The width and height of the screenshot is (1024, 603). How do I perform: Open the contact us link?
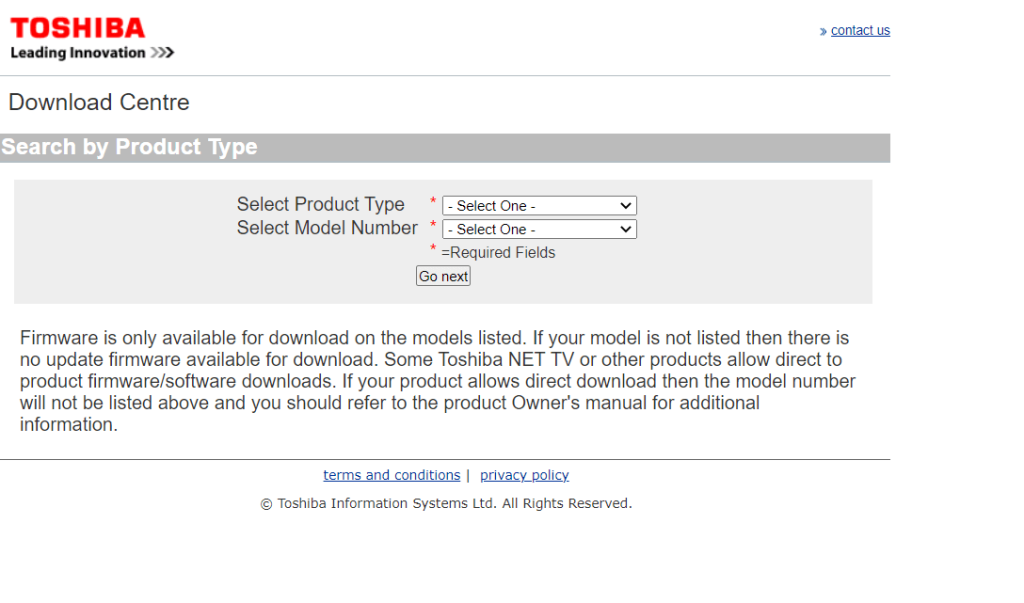[860, 31]
